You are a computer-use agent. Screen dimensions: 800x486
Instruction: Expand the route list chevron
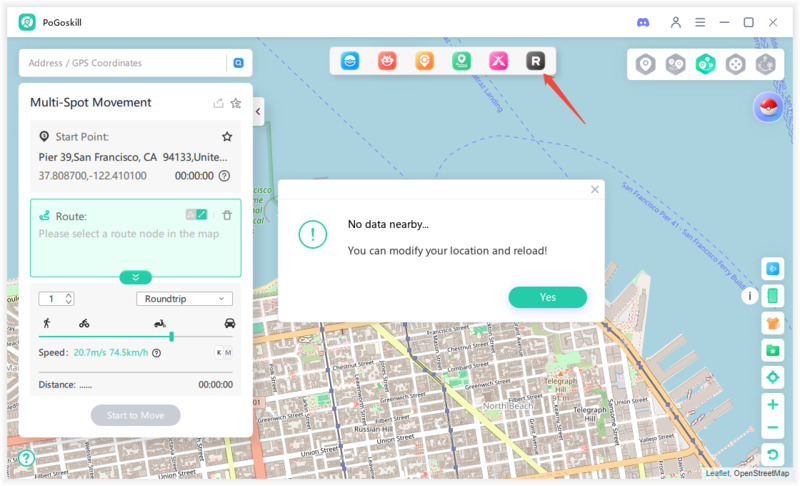[135, 277]
